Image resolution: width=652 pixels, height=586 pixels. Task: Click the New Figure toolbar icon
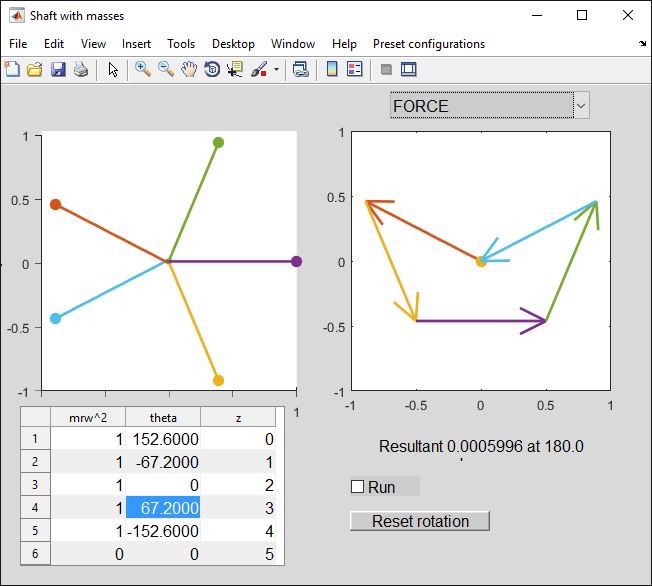coord(12,69)
